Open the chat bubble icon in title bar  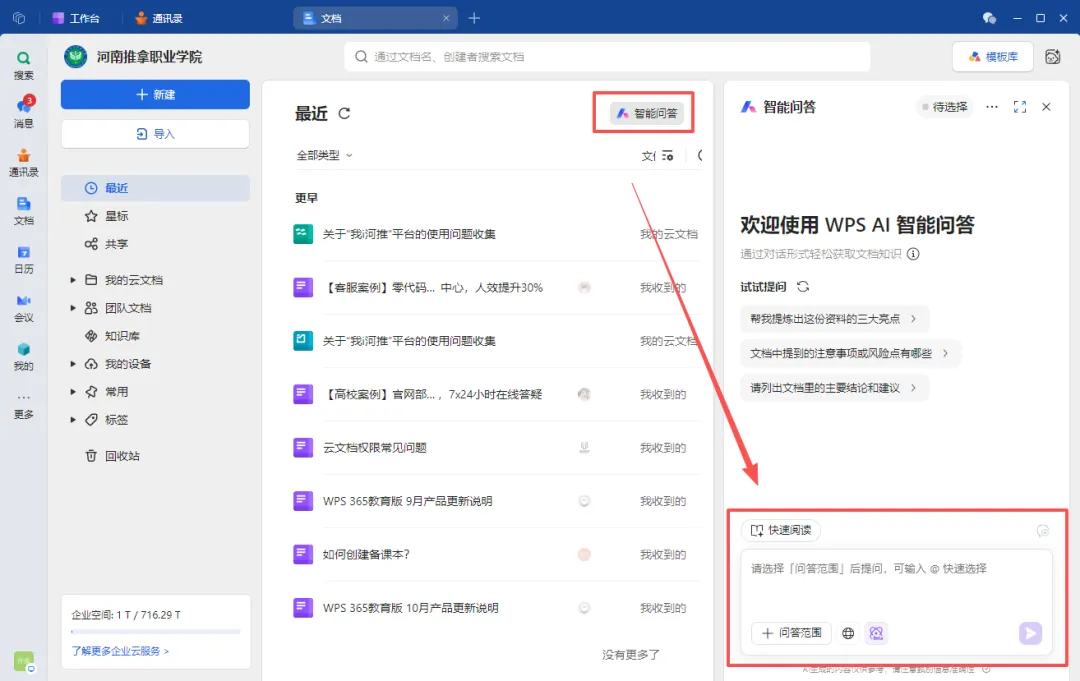coord(989,18)
